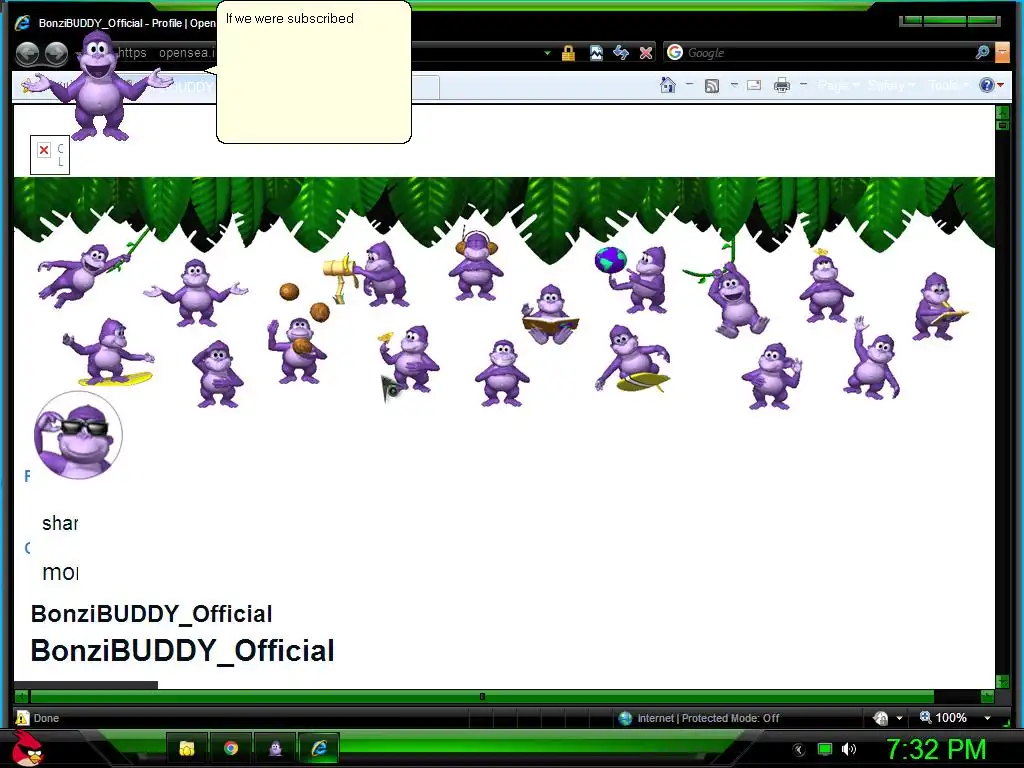This screenshot has height=768, width=1024.
Task: Click the privacy report icon in status bar
Action: click(x=881, y=718)
